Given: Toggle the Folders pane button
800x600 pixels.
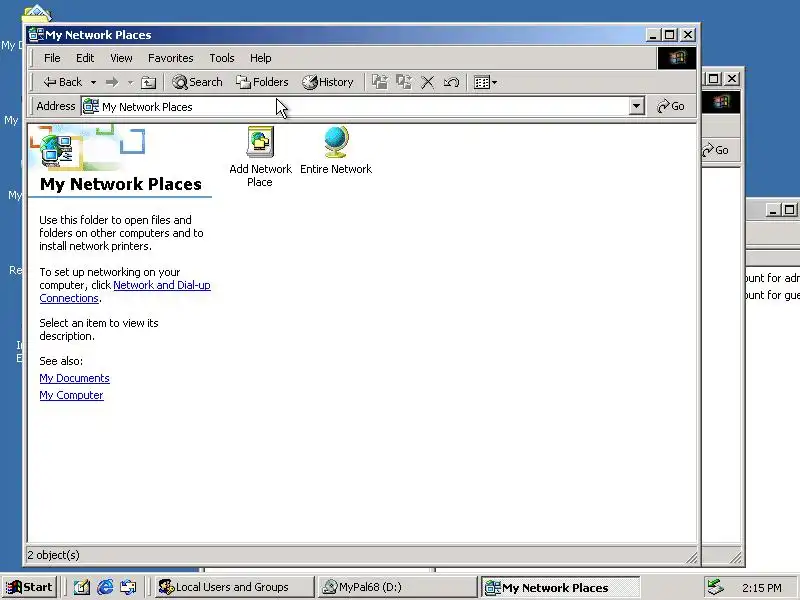Looking at the screenshot, I should (x=262, y=82).
